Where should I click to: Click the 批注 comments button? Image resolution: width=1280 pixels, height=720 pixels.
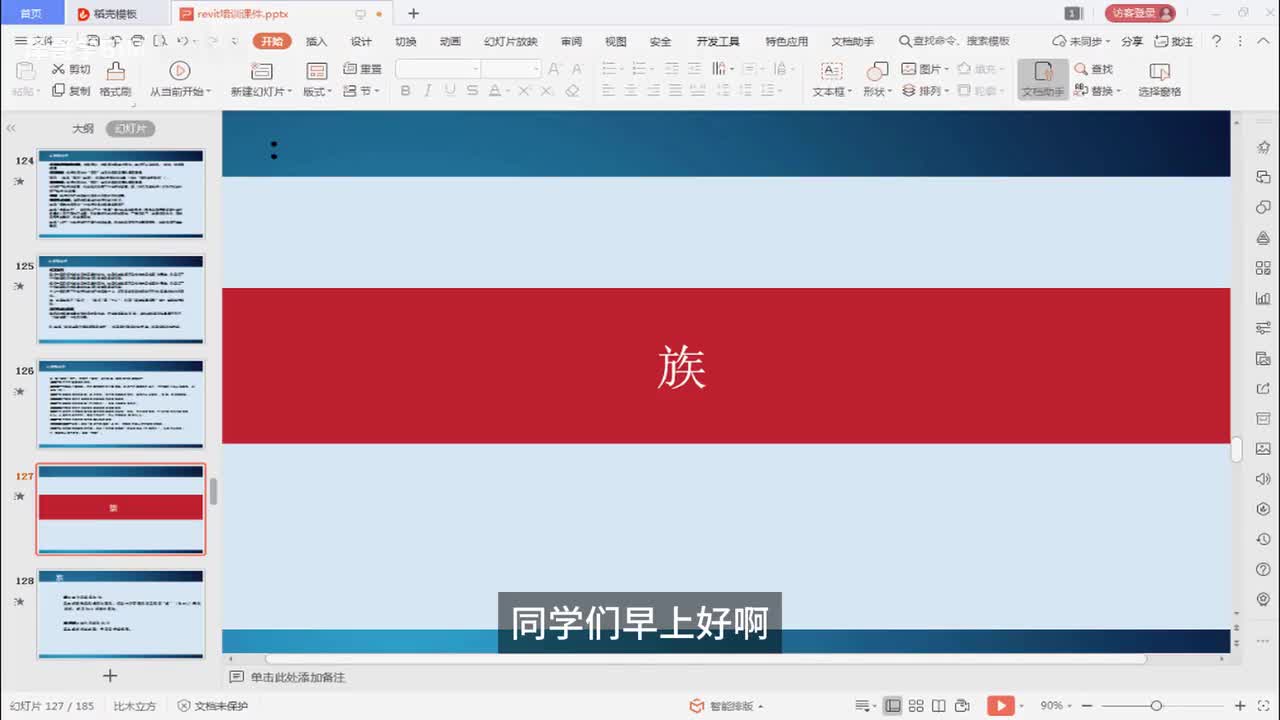pyautogui.click(x=1174, y=41)
